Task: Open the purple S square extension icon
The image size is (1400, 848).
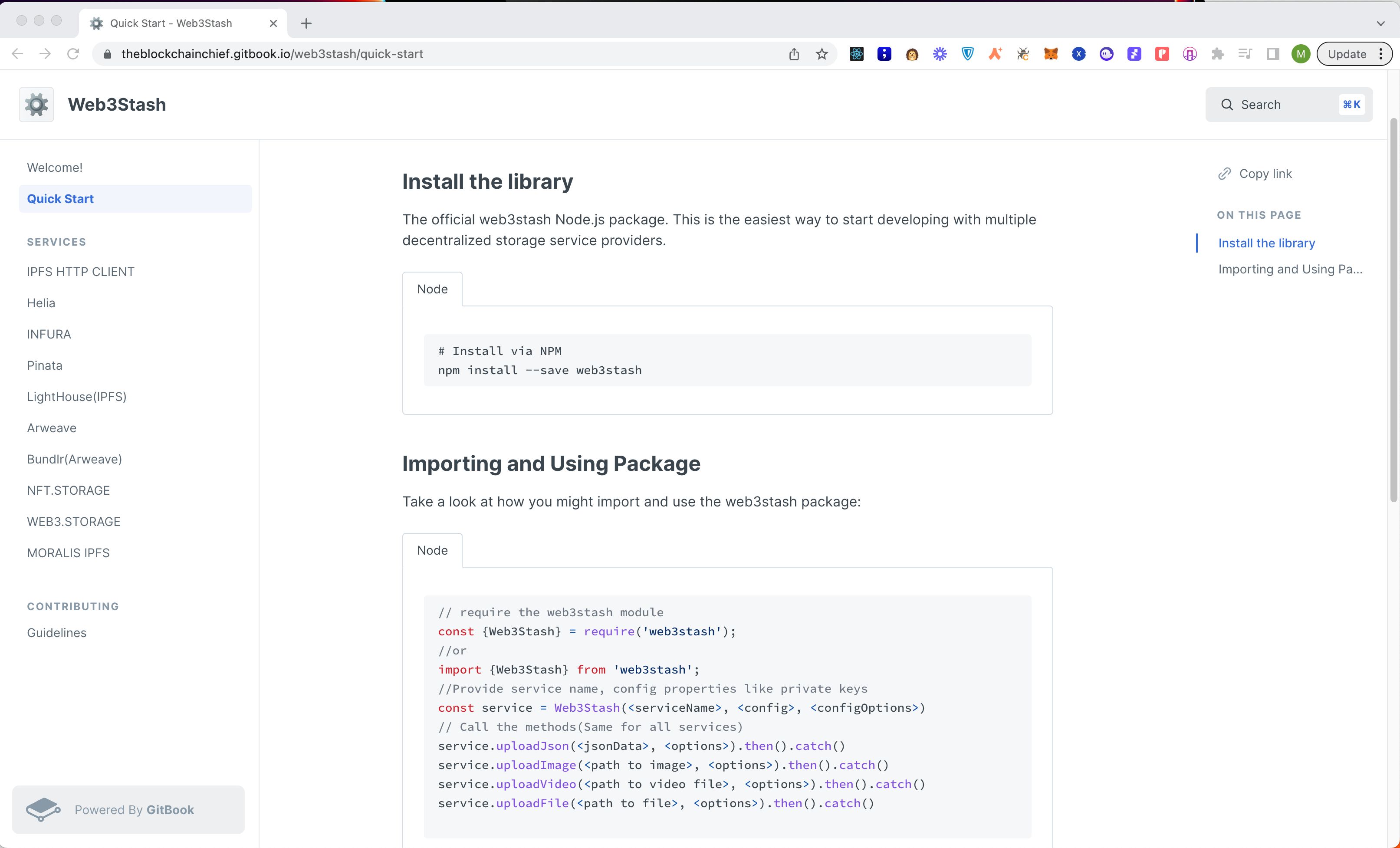Action: pos(1134,54)
